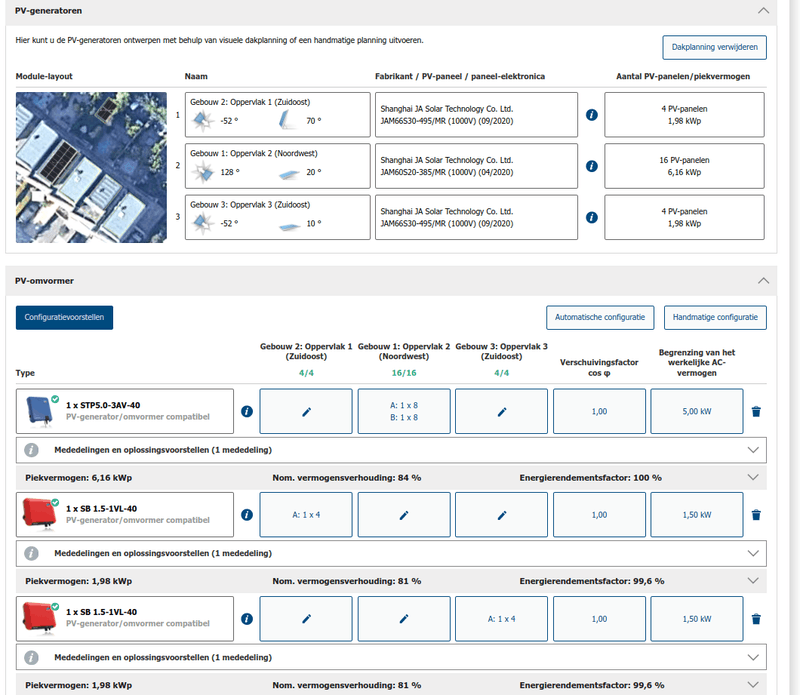800x695 pixels.
Task: Delete the STP5.0-3AV-40 inverter
Action: point(756,411)
